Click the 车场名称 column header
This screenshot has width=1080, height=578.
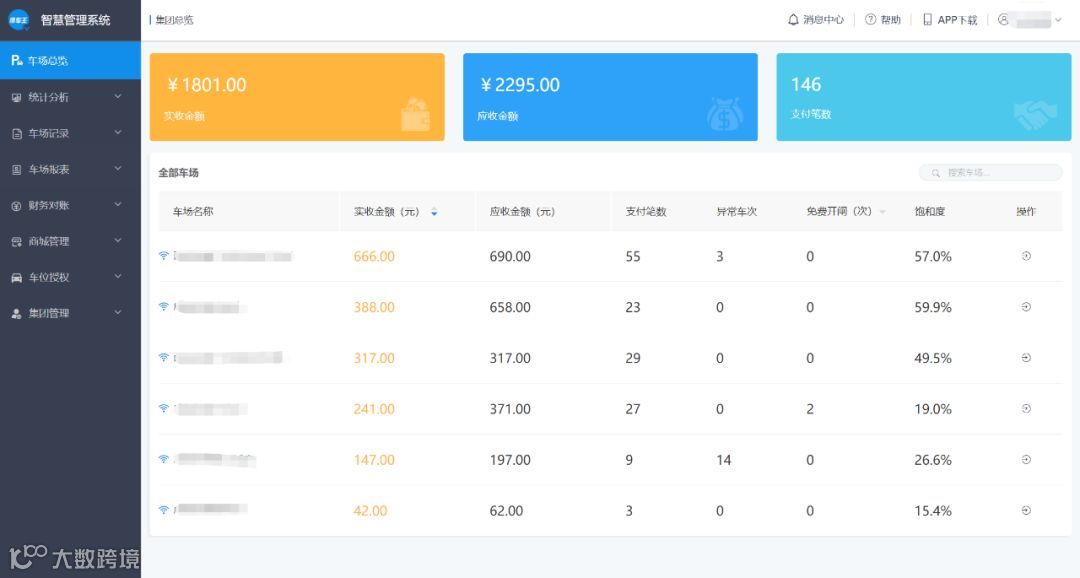point(193,211)
